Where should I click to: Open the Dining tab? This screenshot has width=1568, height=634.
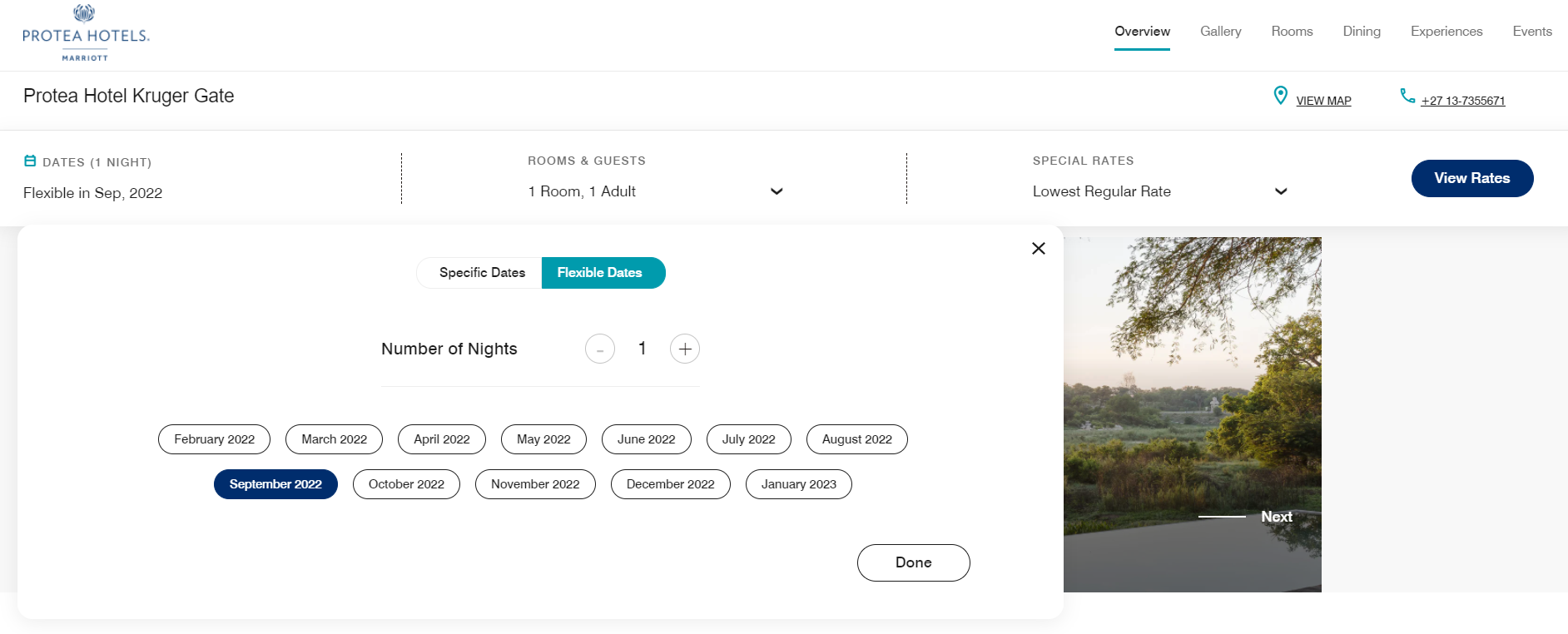click(1362, 32)
